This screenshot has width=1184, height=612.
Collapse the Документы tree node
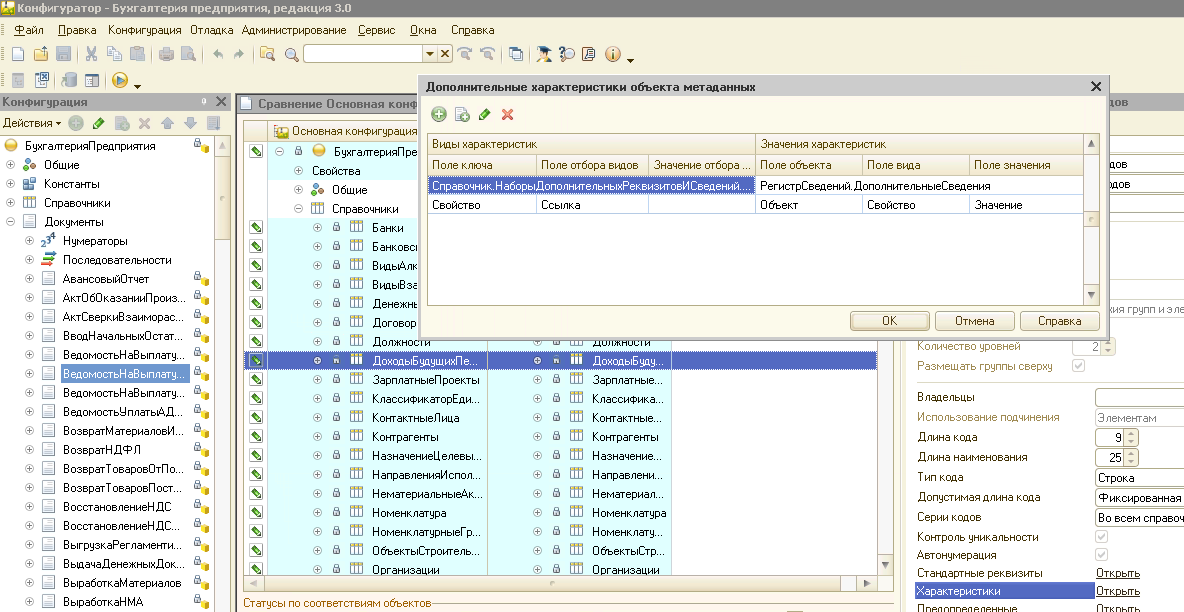pos(11,222)
